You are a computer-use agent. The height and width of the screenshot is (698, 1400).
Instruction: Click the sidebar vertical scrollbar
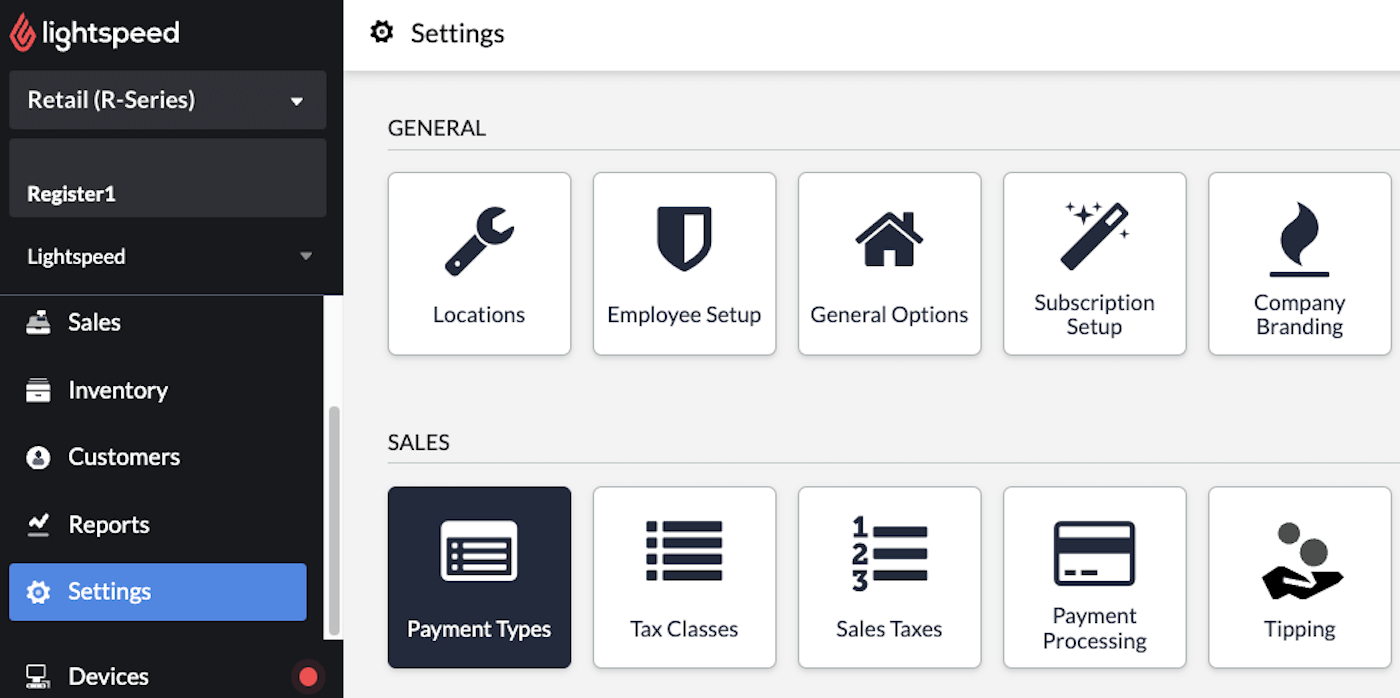coord(334,520)
